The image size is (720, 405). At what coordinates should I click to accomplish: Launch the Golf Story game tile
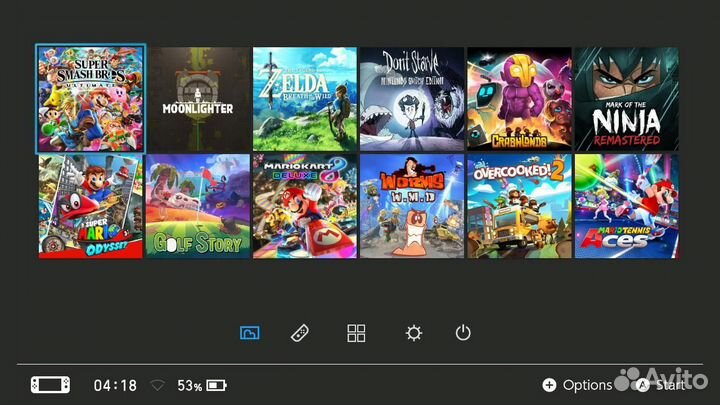tap(198, 206)
